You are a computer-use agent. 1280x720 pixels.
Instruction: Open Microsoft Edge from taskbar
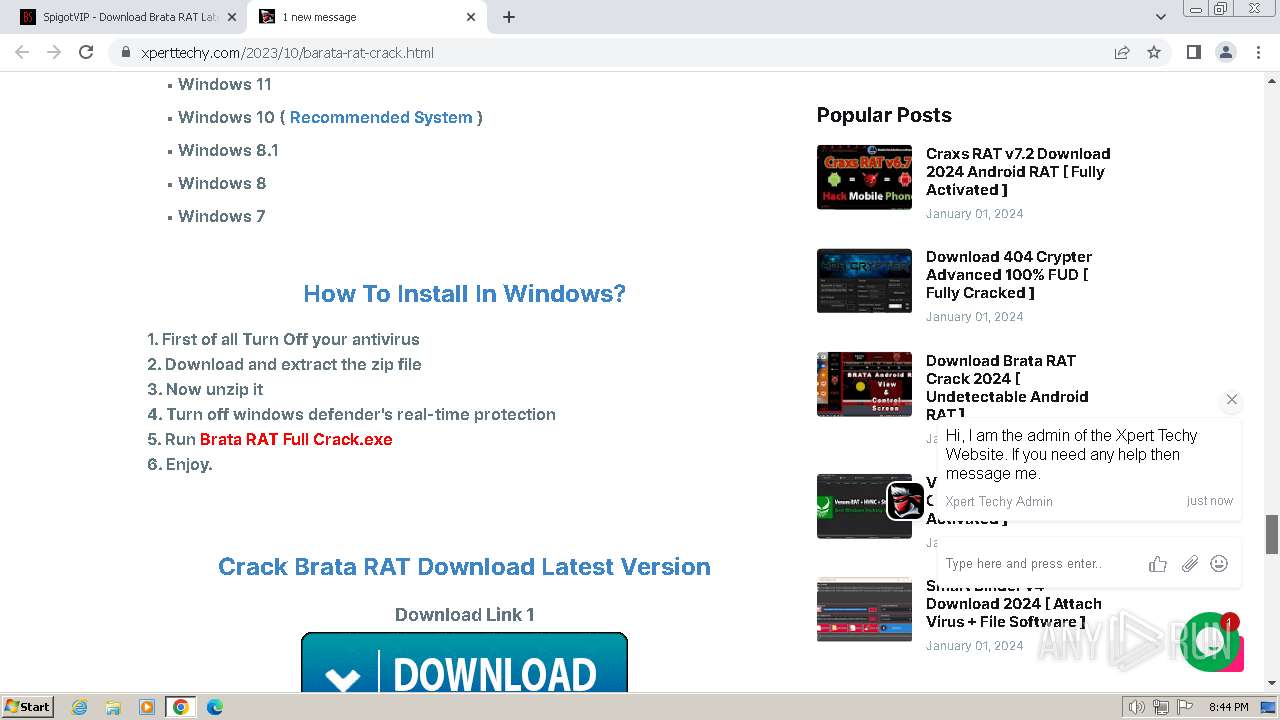pyautogui.click(x=215, y=707)
